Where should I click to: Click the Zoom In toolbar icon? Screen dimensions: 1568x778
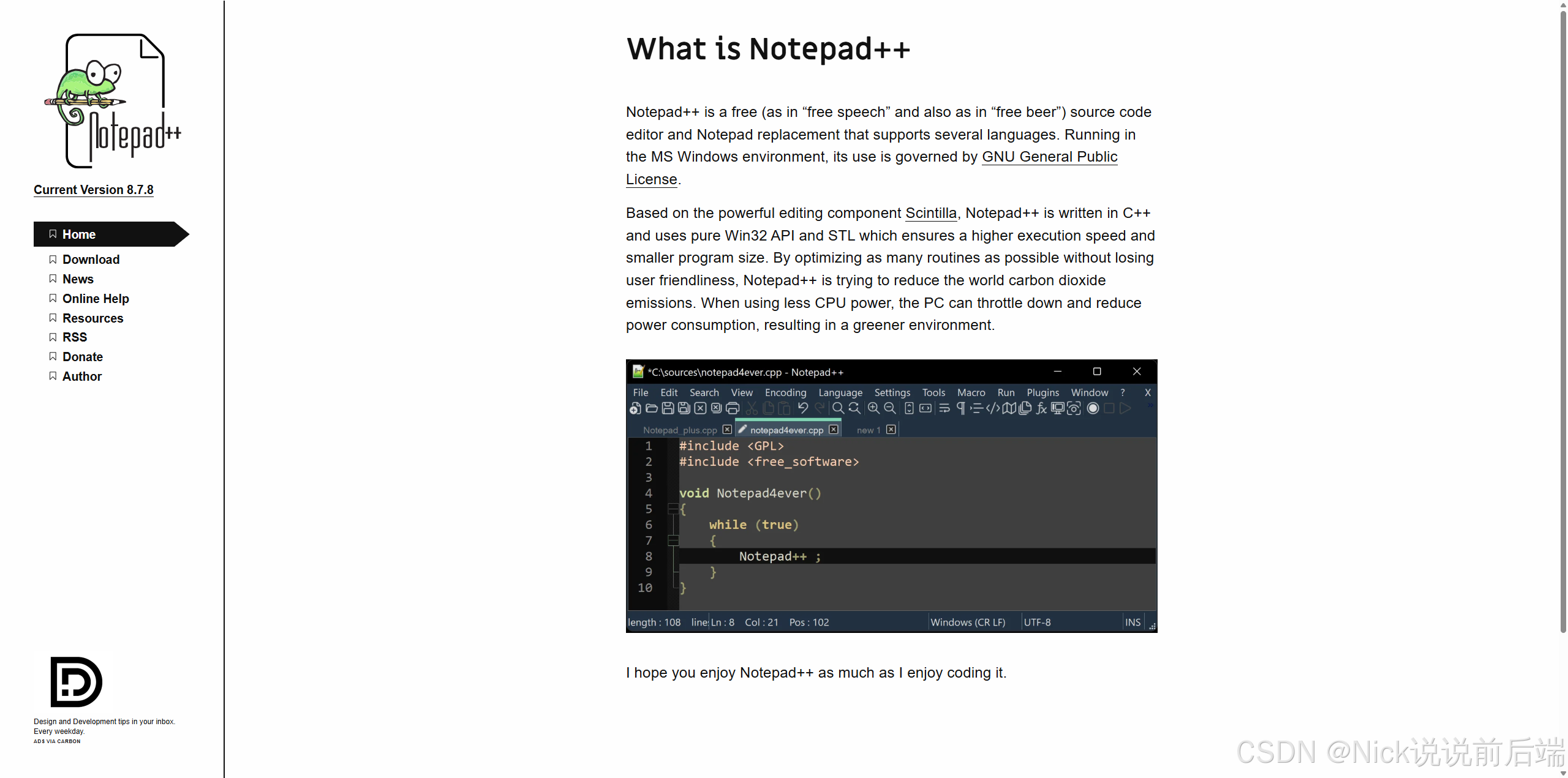(x=873, y=408)
